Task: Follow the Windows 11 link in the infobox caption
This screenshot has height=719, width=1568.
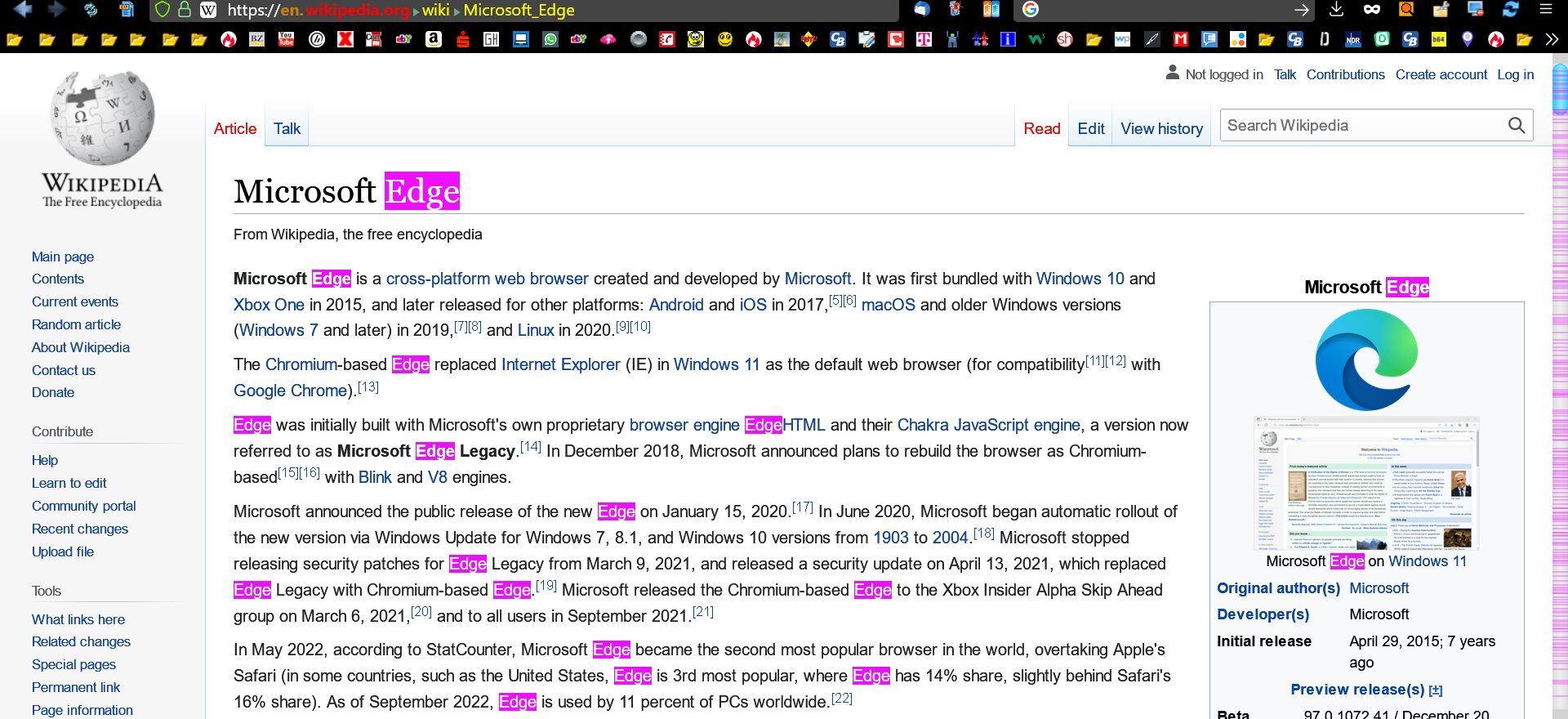Action: pos(1428,561)
